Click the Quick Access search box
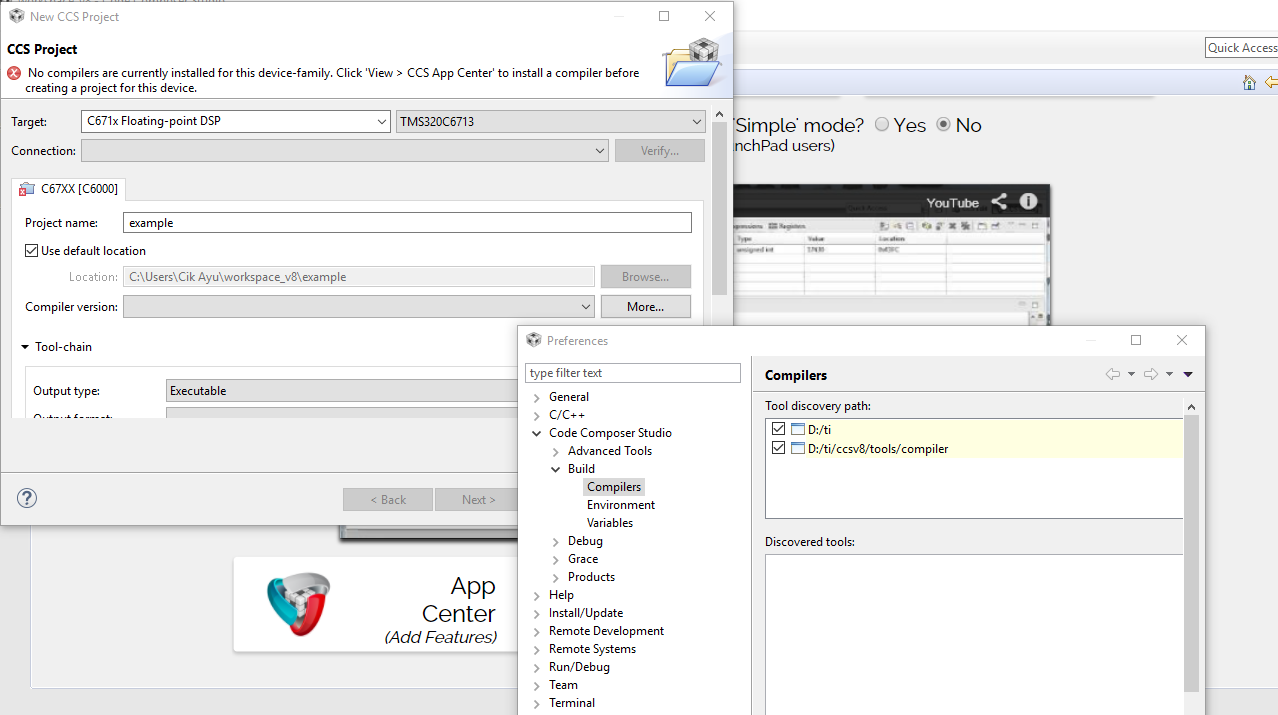The image size is (1278, 715). (x=1241, y=48)
